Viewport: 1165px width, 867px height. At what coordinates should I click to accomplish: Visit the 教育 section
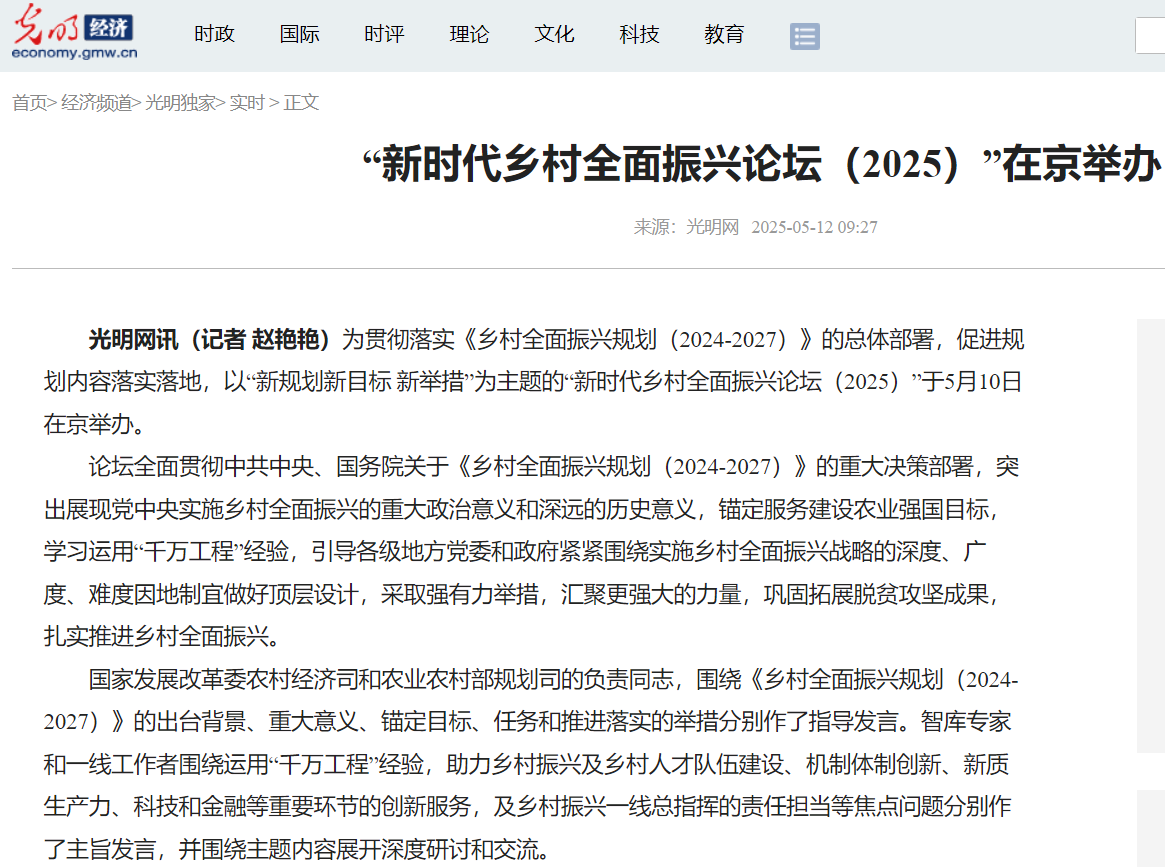pos(724,35)
